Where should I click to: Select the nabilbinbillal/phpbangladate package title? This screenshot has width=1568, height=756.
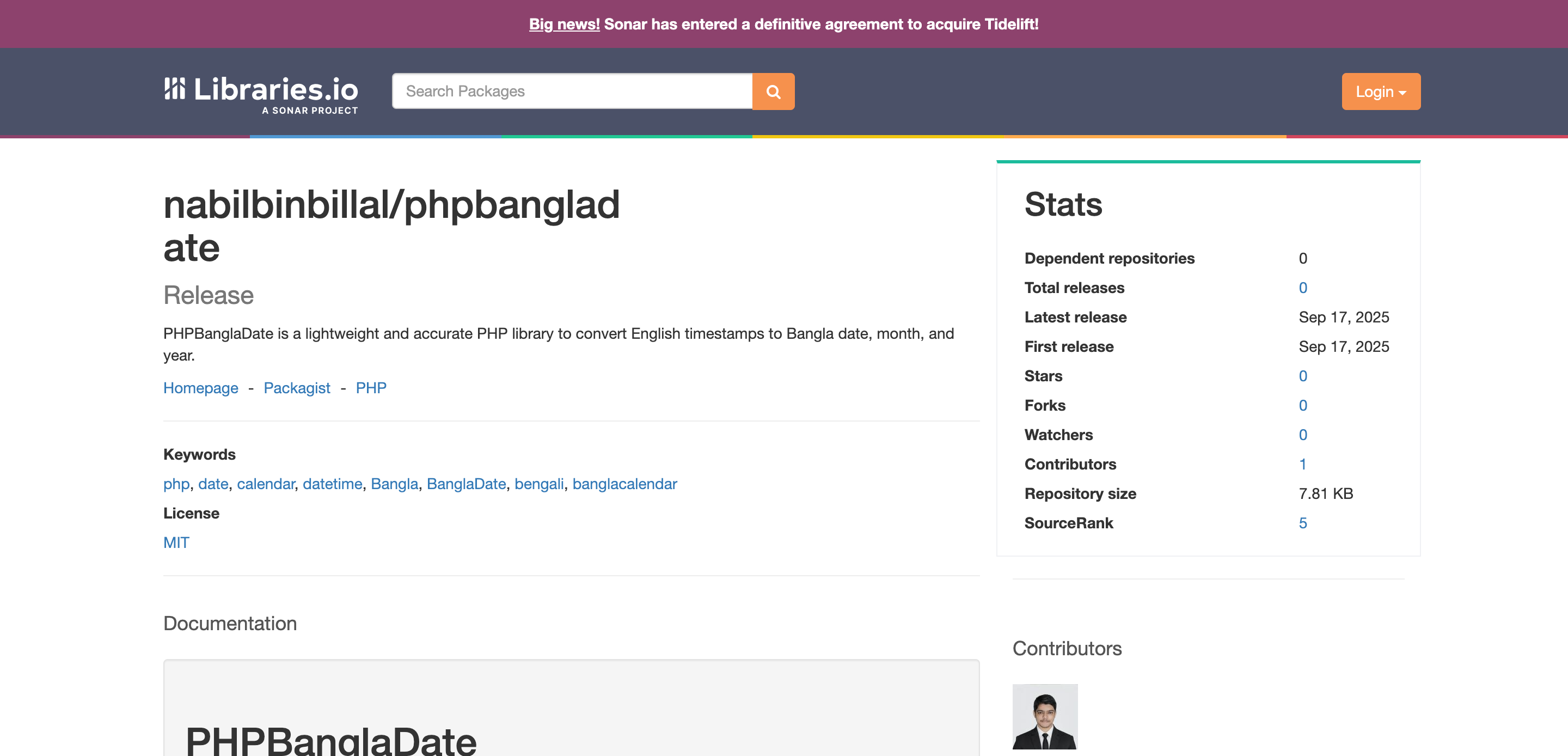click(391, 225)
